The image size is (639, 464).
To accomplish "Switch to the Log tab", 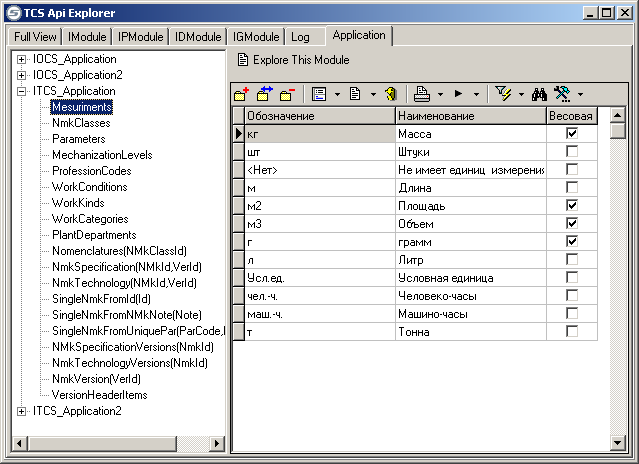I will tap(300, 37).
